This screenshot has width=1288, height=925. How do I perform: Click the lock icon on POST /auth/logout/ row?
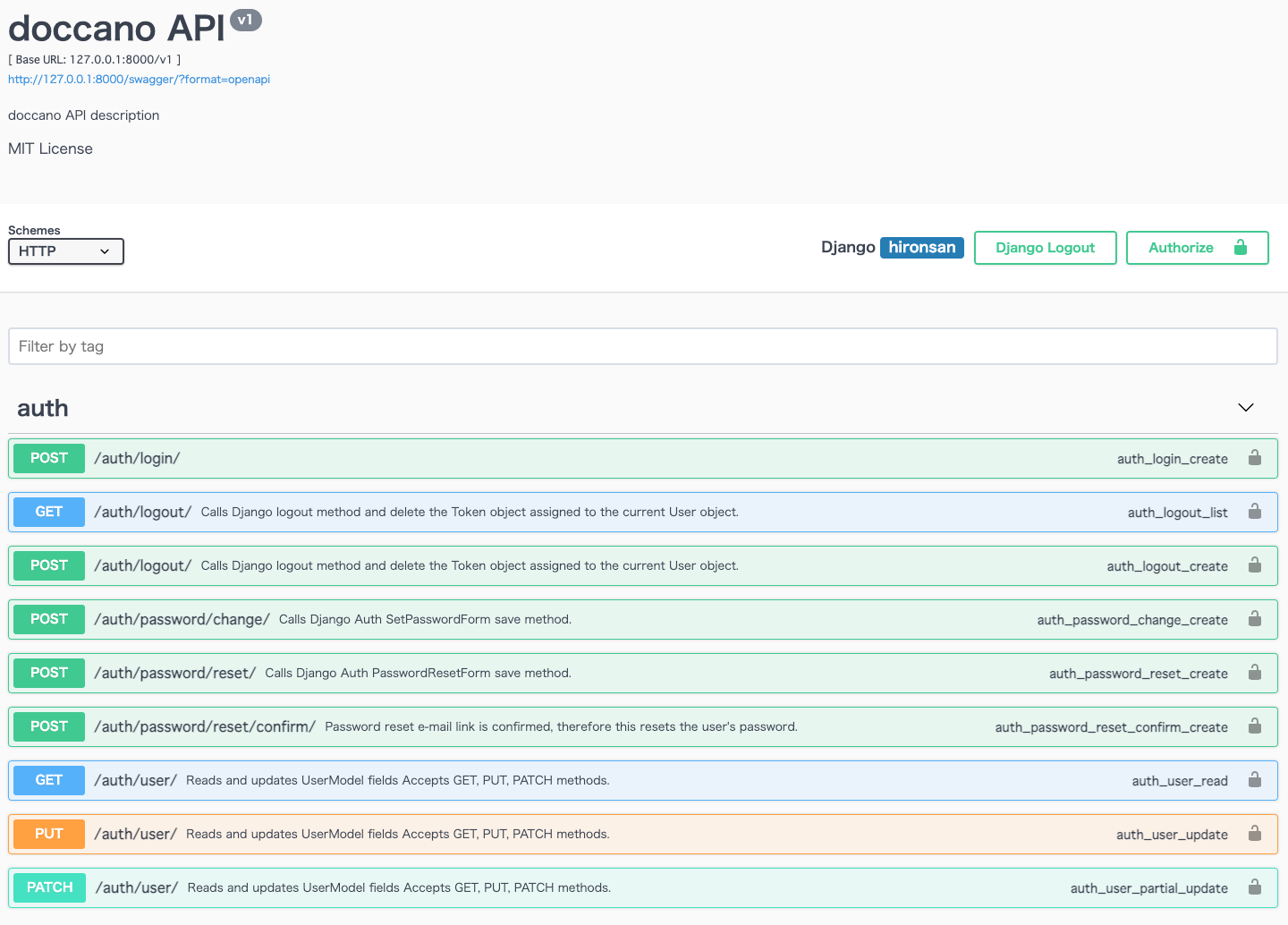coord(1255,565)
